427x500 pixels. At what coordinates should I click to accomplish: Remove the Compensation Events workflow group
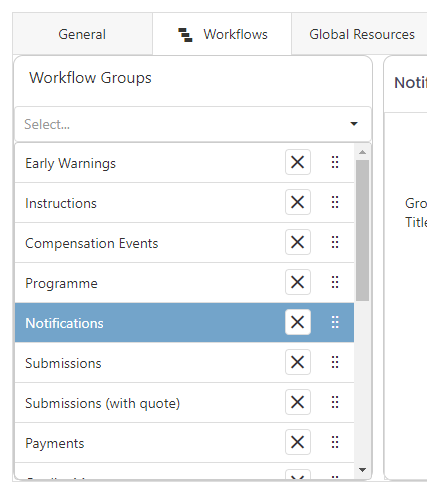[298, 242]
